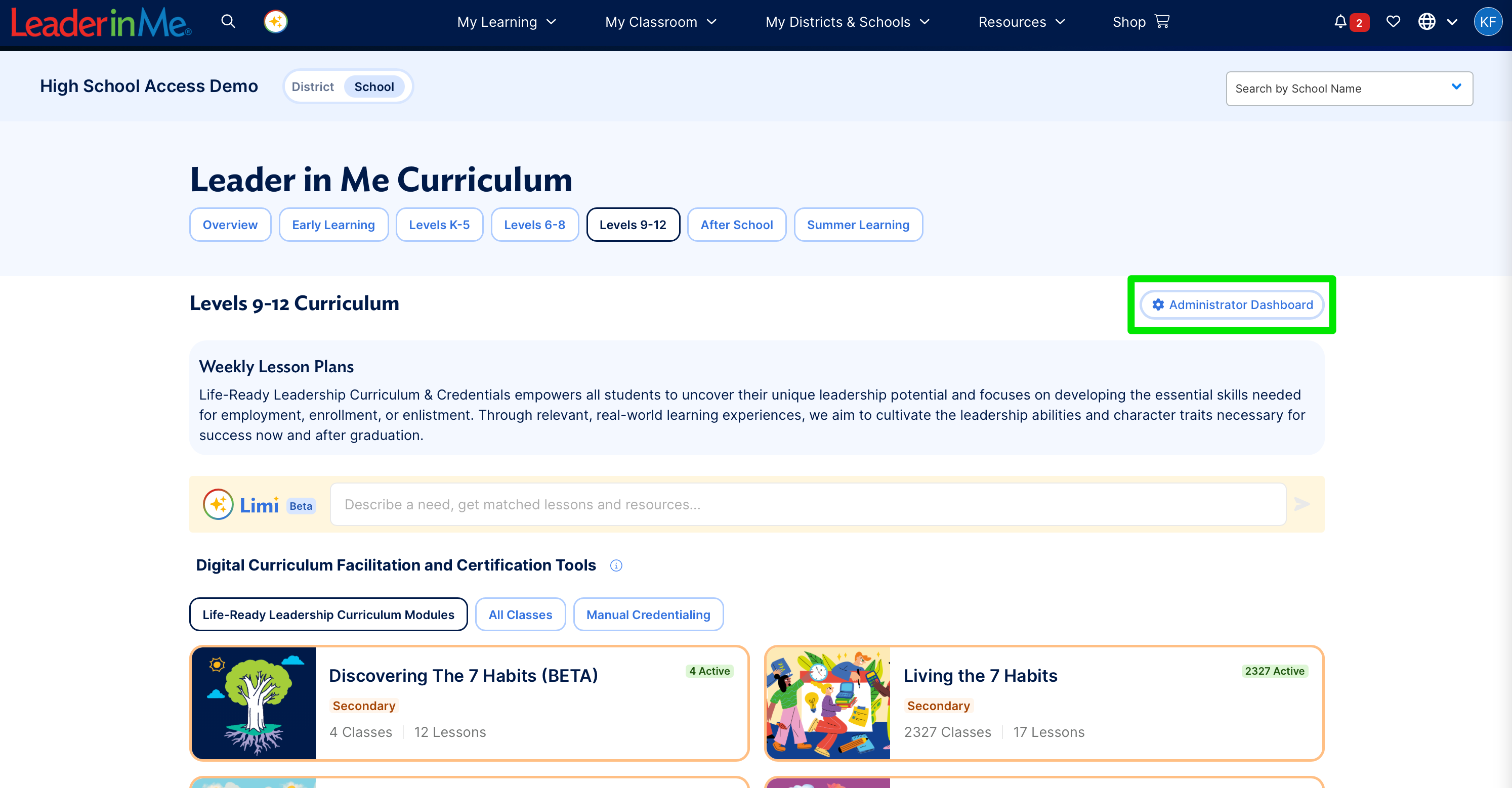The image size is (1512, 788).
Task: Select the School view toggle
Action: pos(374,87)
